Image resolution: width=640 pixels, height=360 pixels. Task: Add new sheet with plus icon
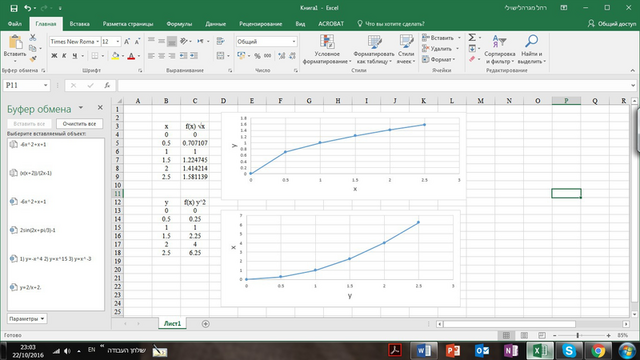point(206,324)
